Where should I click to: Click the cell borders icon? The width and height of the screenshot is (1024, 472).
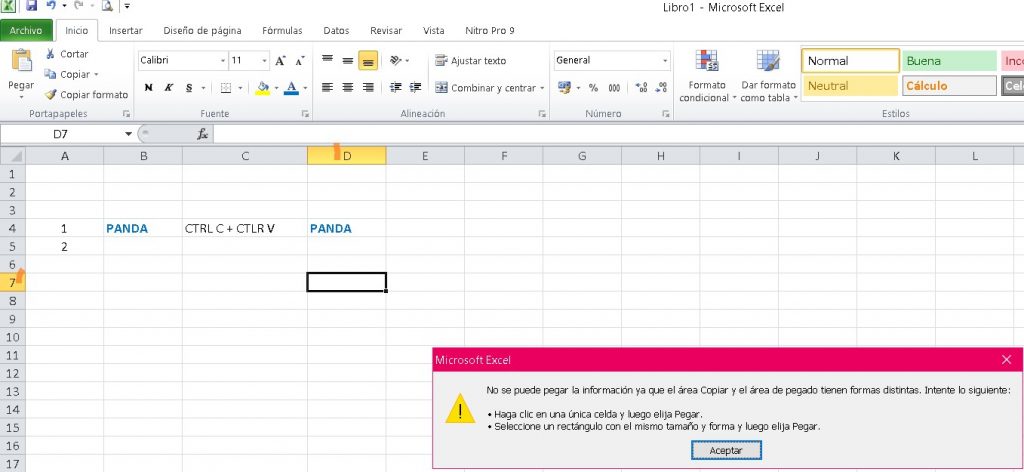pyautogui.click(x=226, y=87)
